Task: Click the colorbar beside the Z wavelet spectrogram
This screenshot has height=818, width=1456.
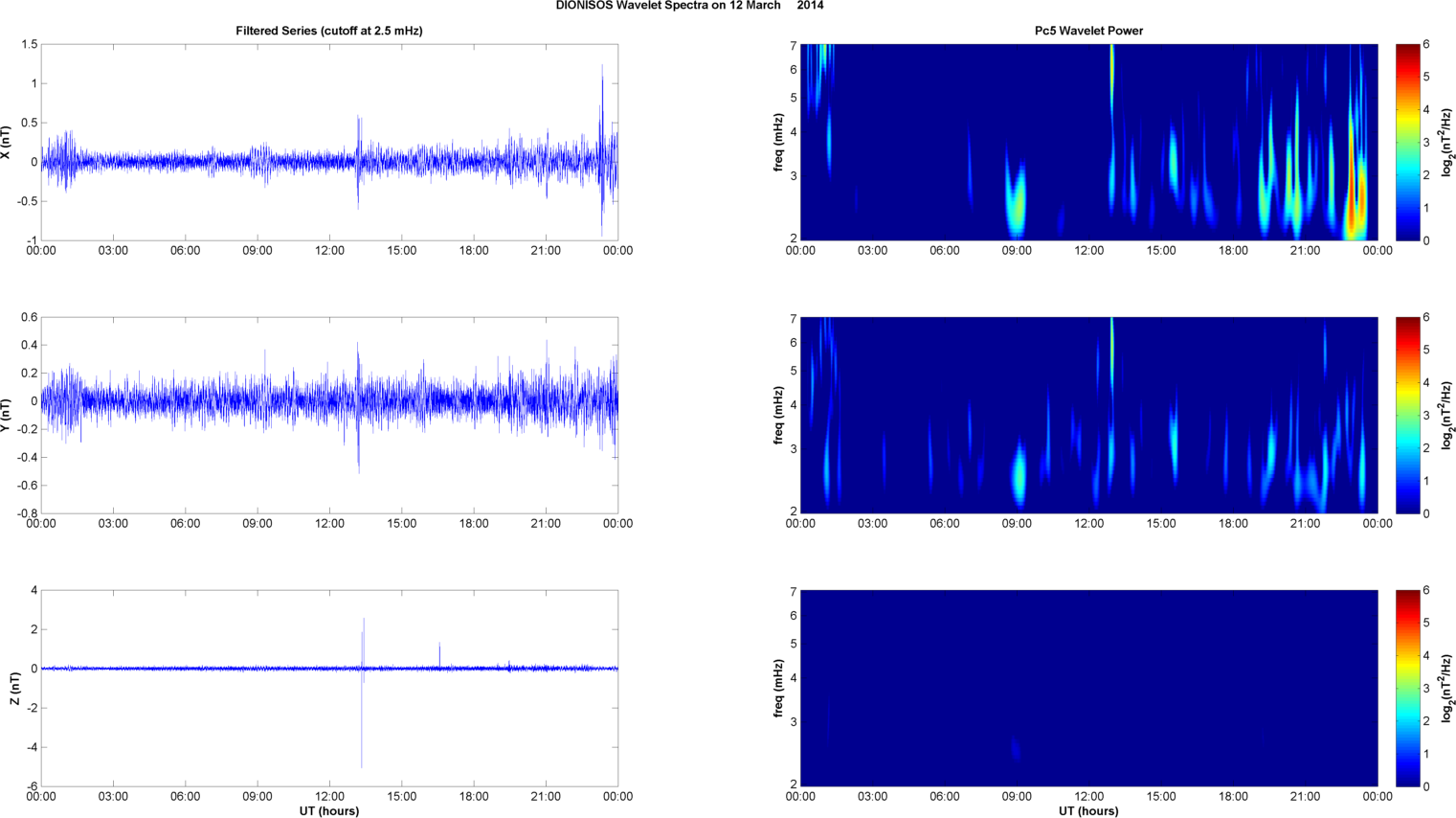Action: click(1407, 688)
